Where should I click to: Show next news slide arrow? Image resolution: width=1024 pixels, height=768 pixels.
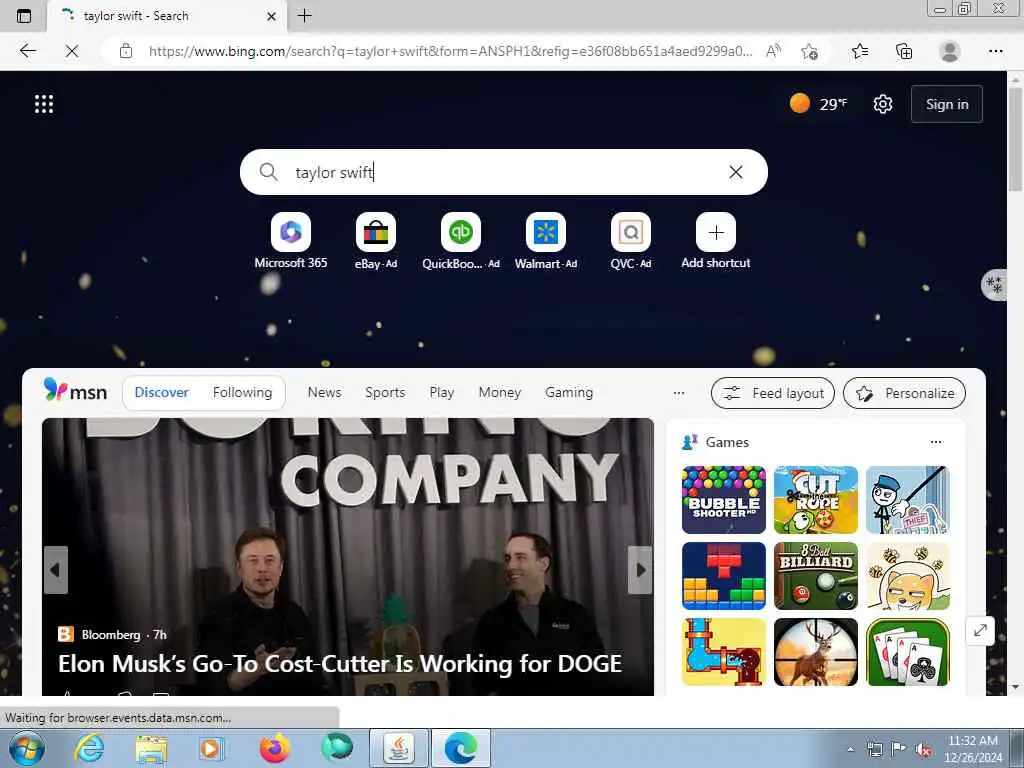640,570
